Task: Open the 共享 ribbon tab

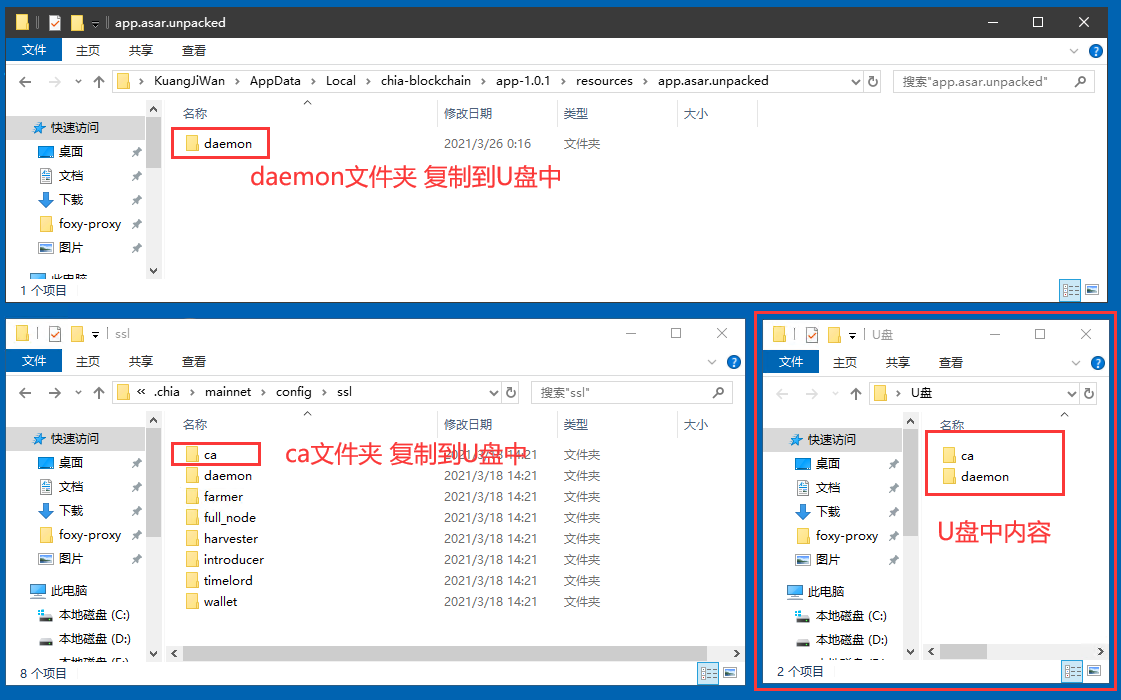Action: (x=140, y=50)
